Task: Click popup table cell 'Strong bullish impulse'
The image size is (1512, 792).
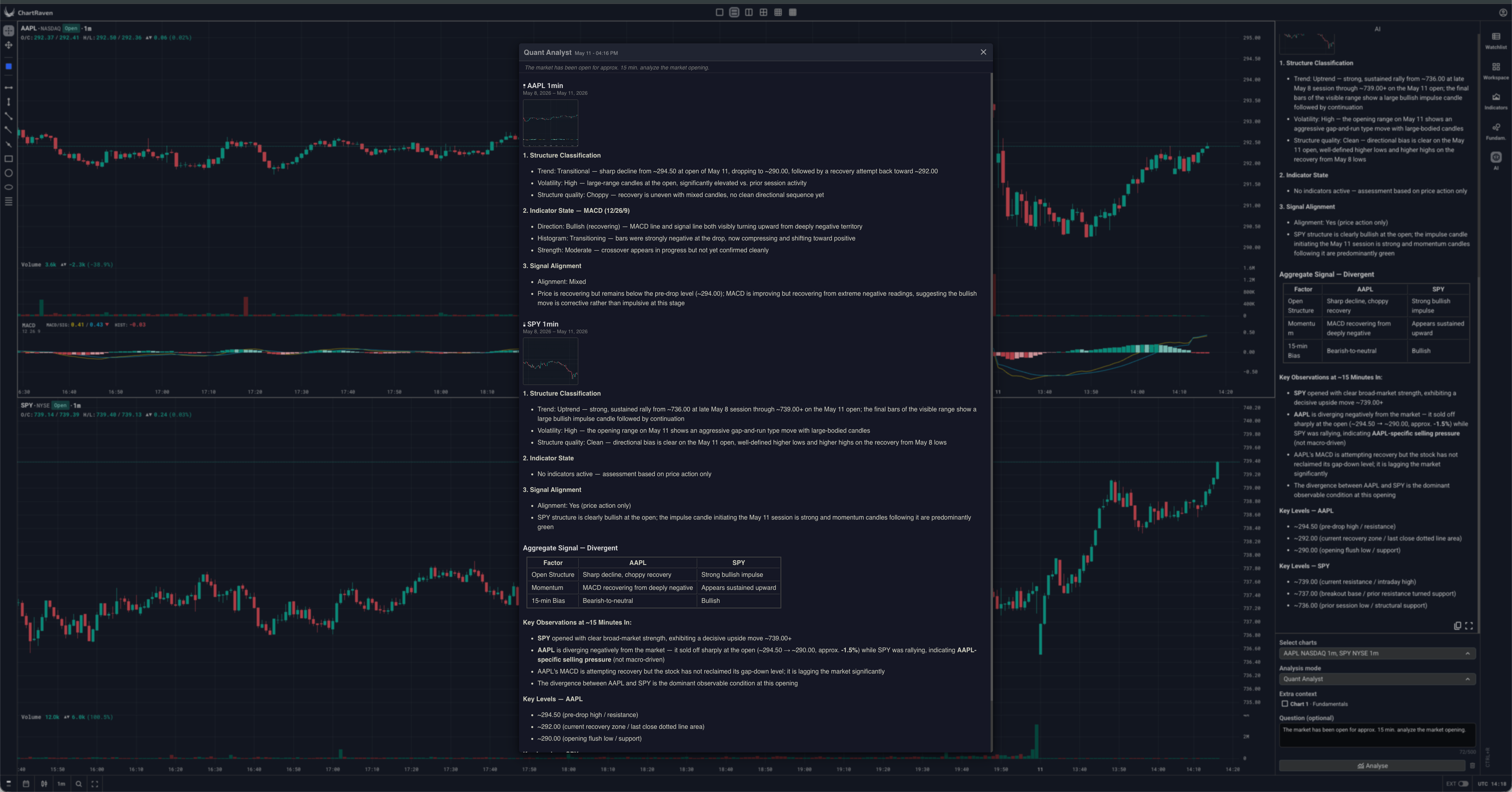Action: point(732,575)
